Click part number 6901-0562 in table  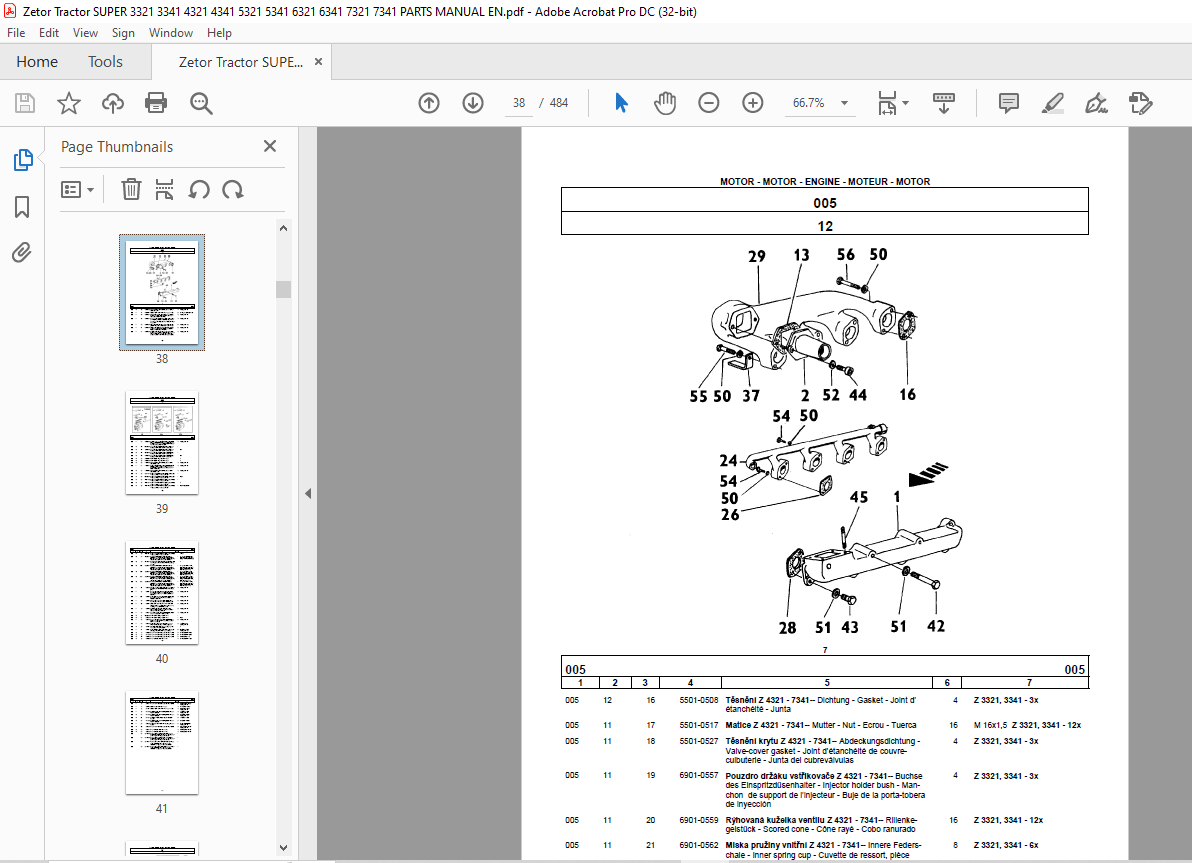tap(699, 846)
